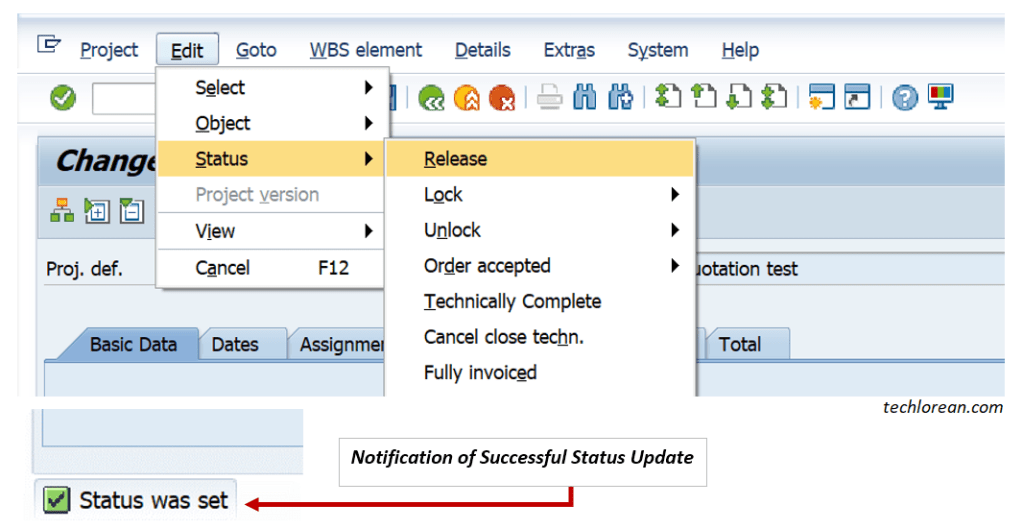Expand the Order accepted submenu
The height and width of the screenshot is (529, 1023).
click(540, 265)
